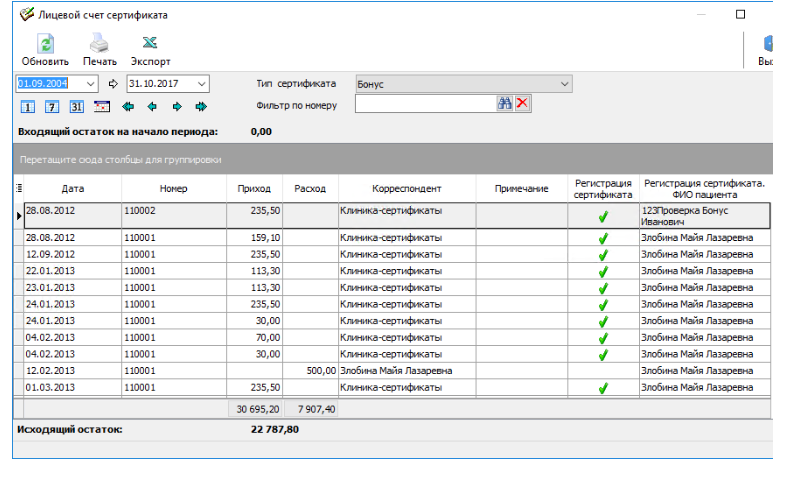Sort by the Приход column header
The image size is (799, 477).
pos(254,189)
